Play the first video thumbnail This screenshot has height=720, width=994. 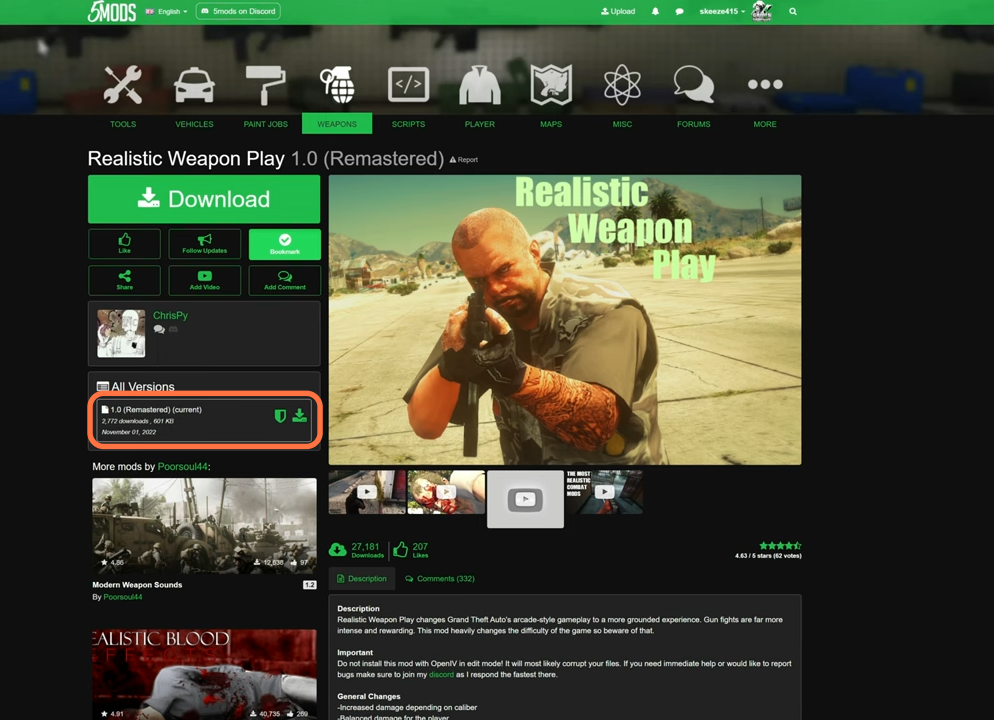coord(367,492)
